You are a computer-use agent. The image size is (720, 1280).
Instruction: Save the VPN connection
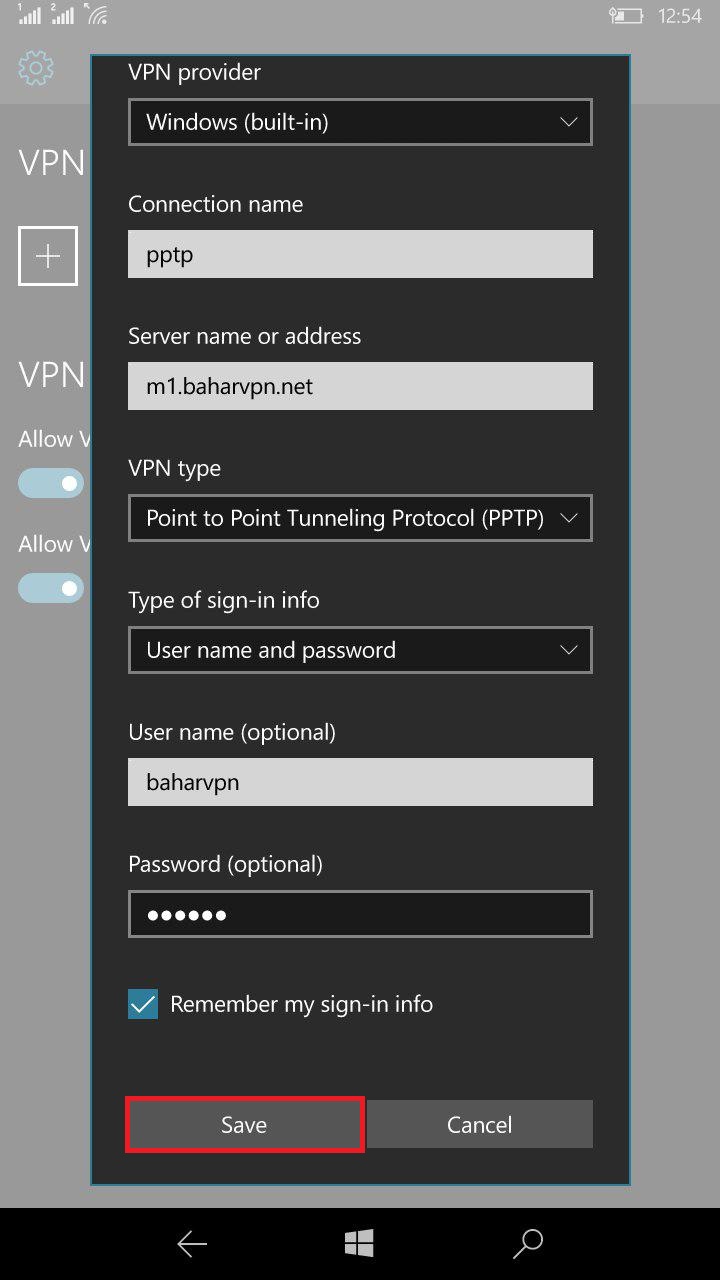pos(244,1125)
